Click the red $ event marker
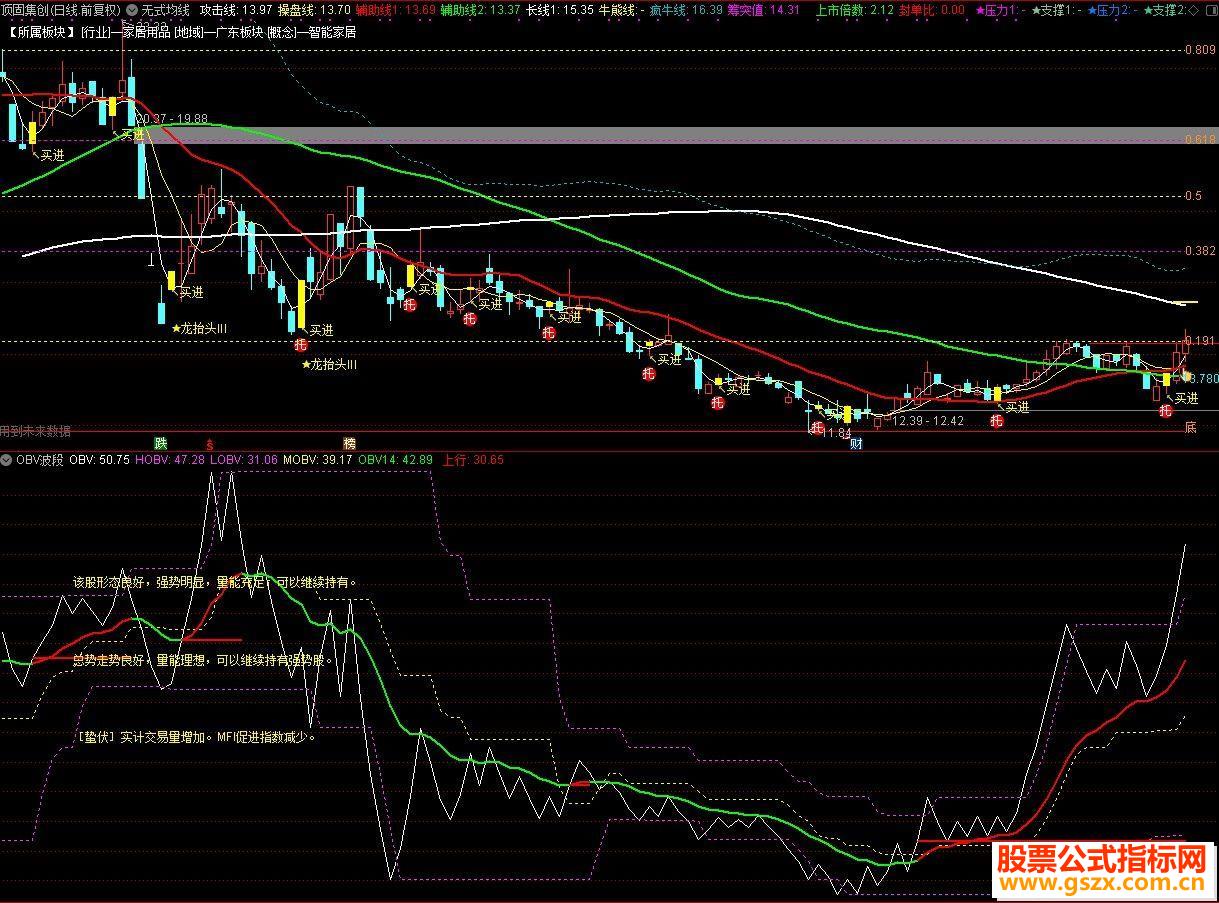 click(209, 442)
